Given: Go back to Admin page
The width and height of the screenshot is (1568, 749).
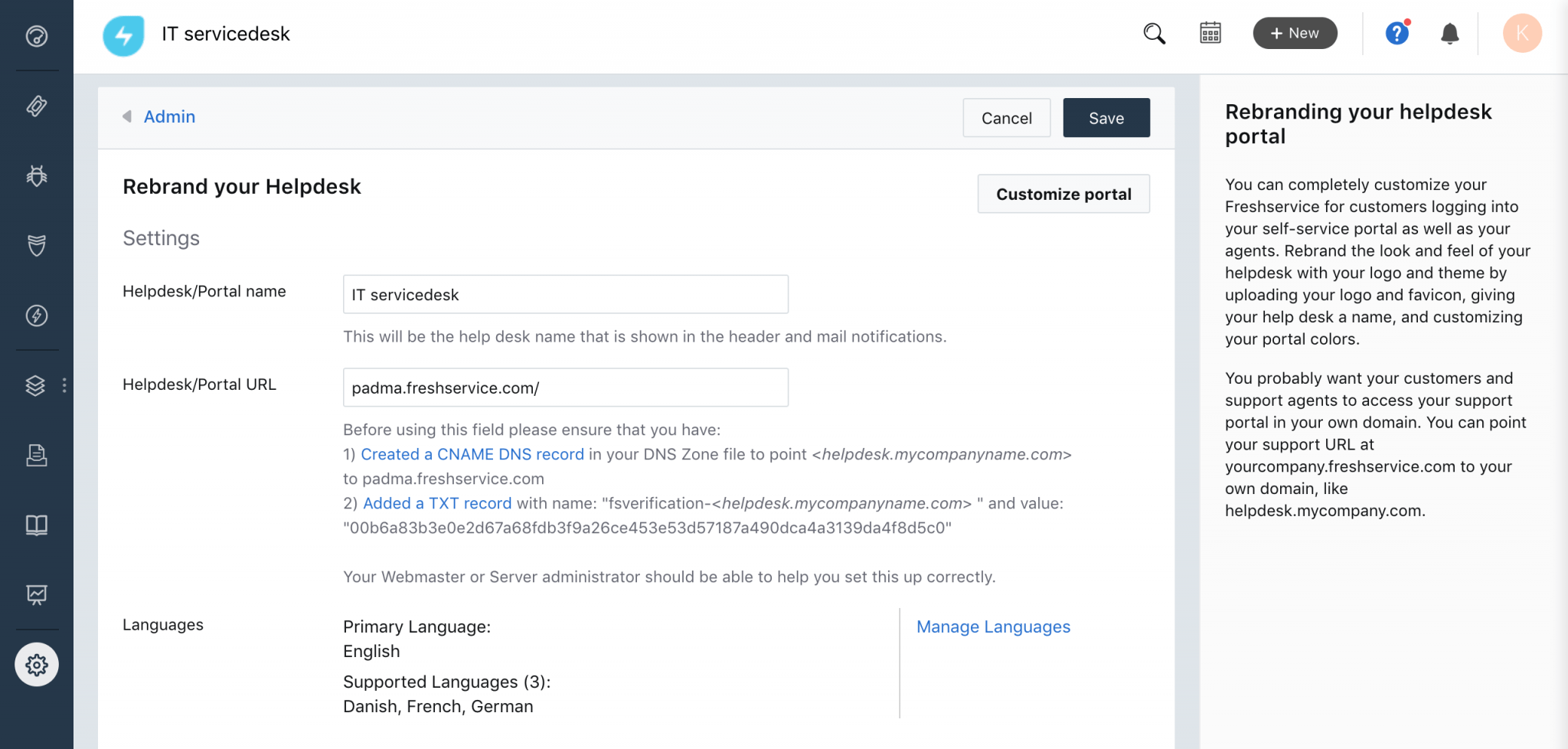Looking at the screenshot, I should pos(168,117).
